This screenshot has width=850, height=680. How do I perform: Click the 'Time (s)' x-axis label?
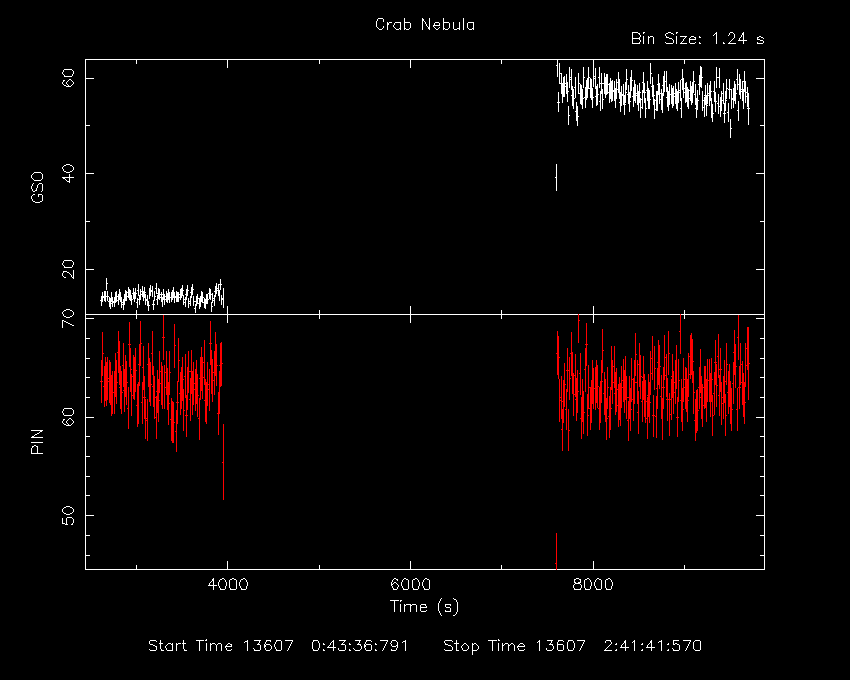[x=424, y=606]
